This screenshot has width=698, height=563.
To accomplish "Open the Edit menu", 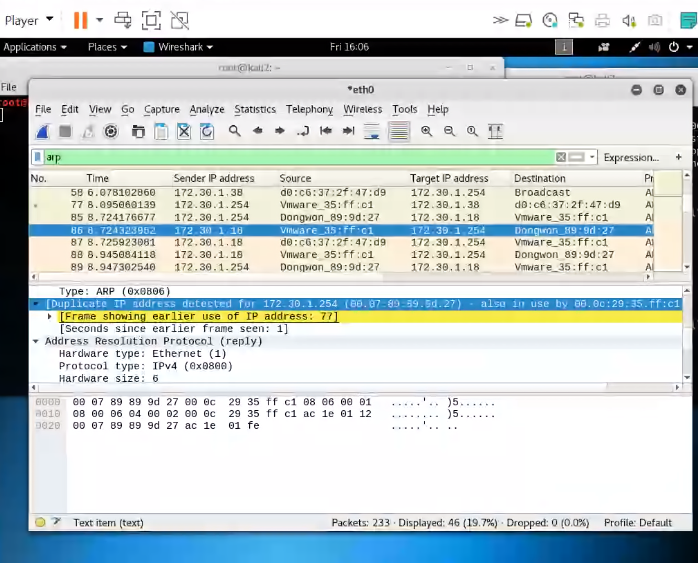I will coord(70,109).
